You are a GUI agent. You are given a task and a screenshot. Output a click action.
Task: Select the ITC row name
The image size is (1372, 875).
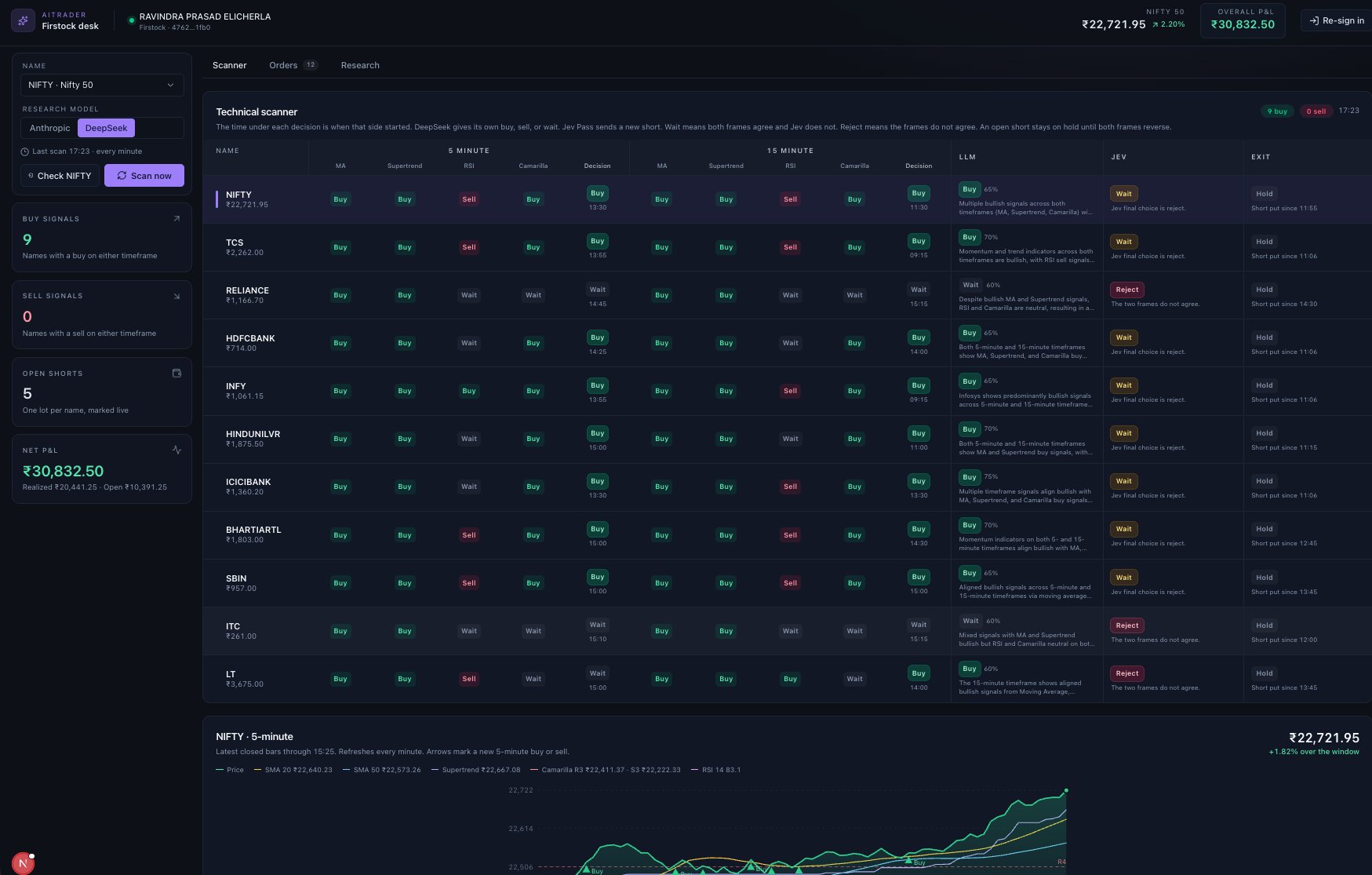pyautogui.click(x=233, y=626)
